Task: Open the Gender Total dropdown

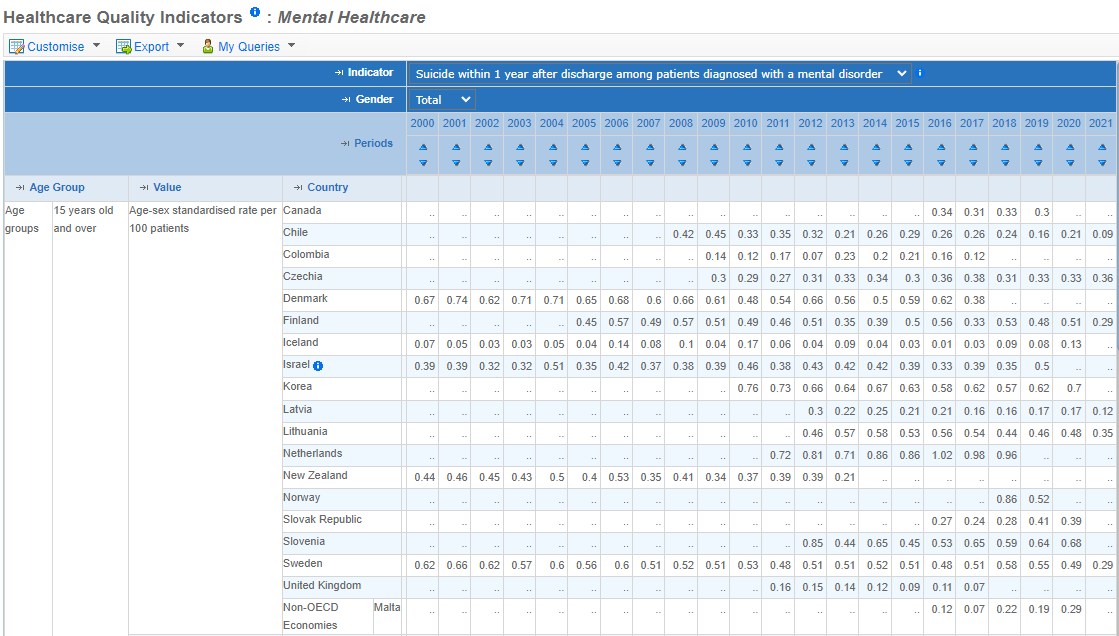Action: click(x=442, y=99)
